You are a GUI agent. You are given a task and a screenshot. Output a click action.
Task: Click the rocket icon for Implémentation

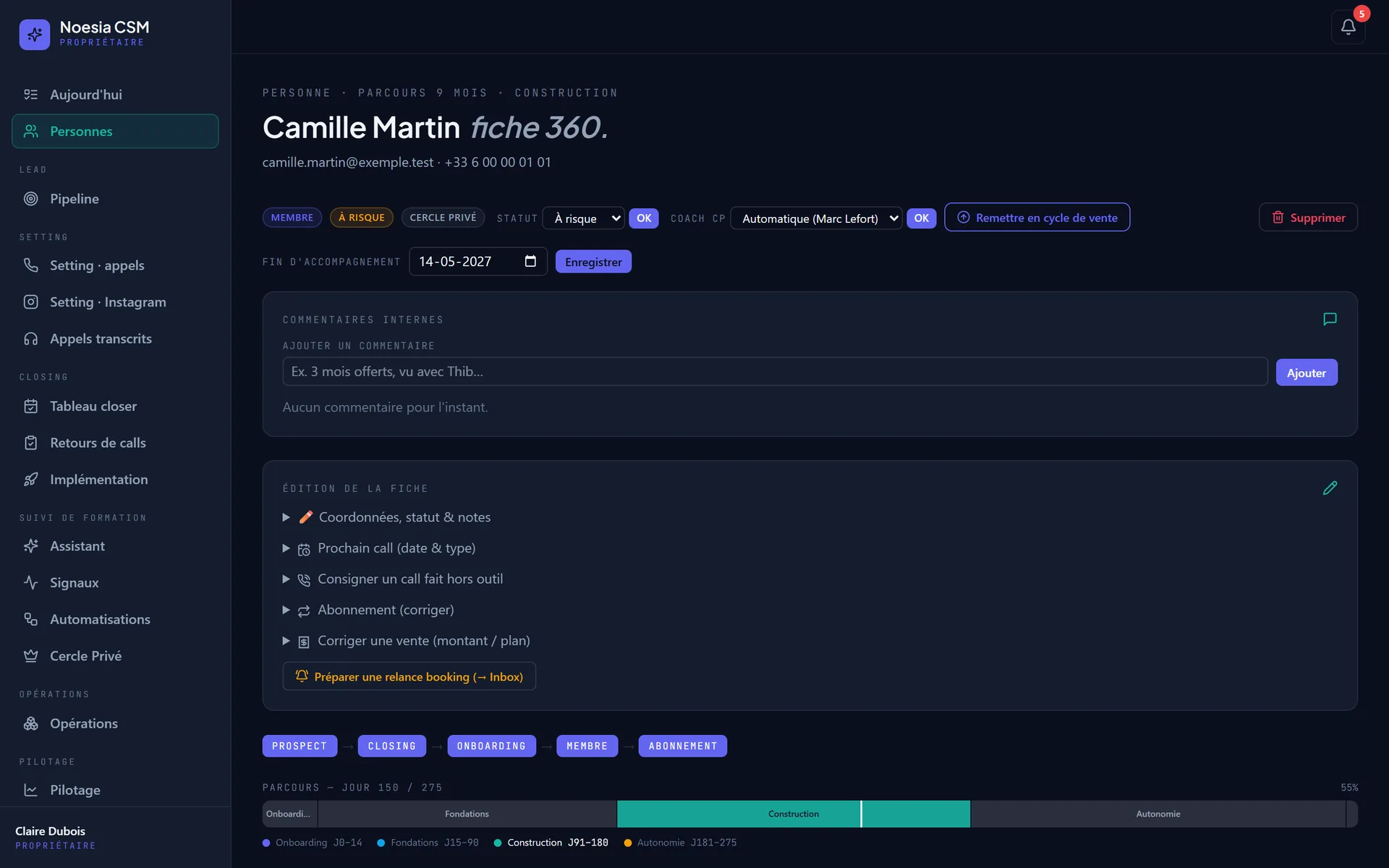click(31, 480)
